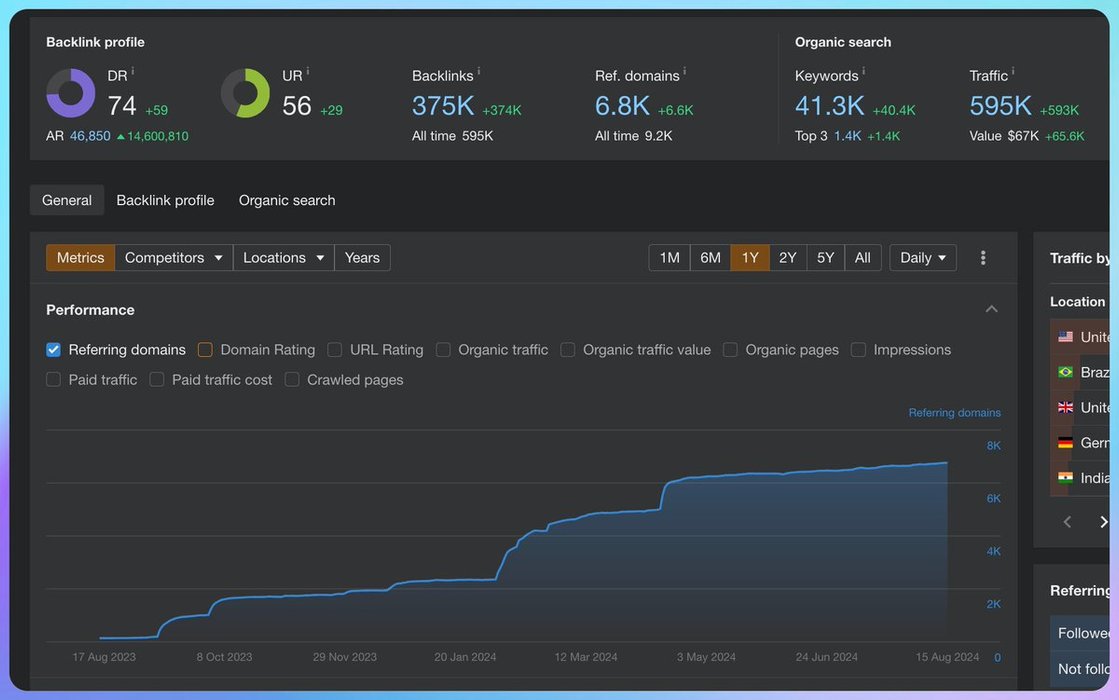Enable the Domain Rating checkbox

tap(205, 350)
